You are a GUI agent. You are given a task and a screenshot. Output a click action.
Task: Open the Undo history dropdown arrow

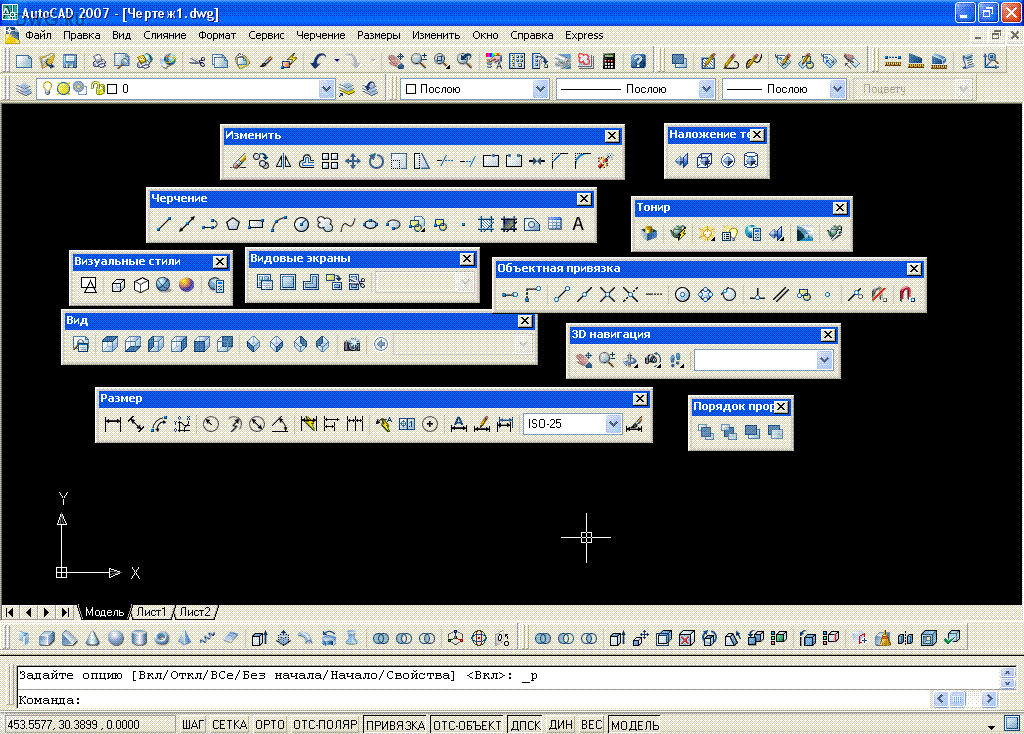pos(337,61)
